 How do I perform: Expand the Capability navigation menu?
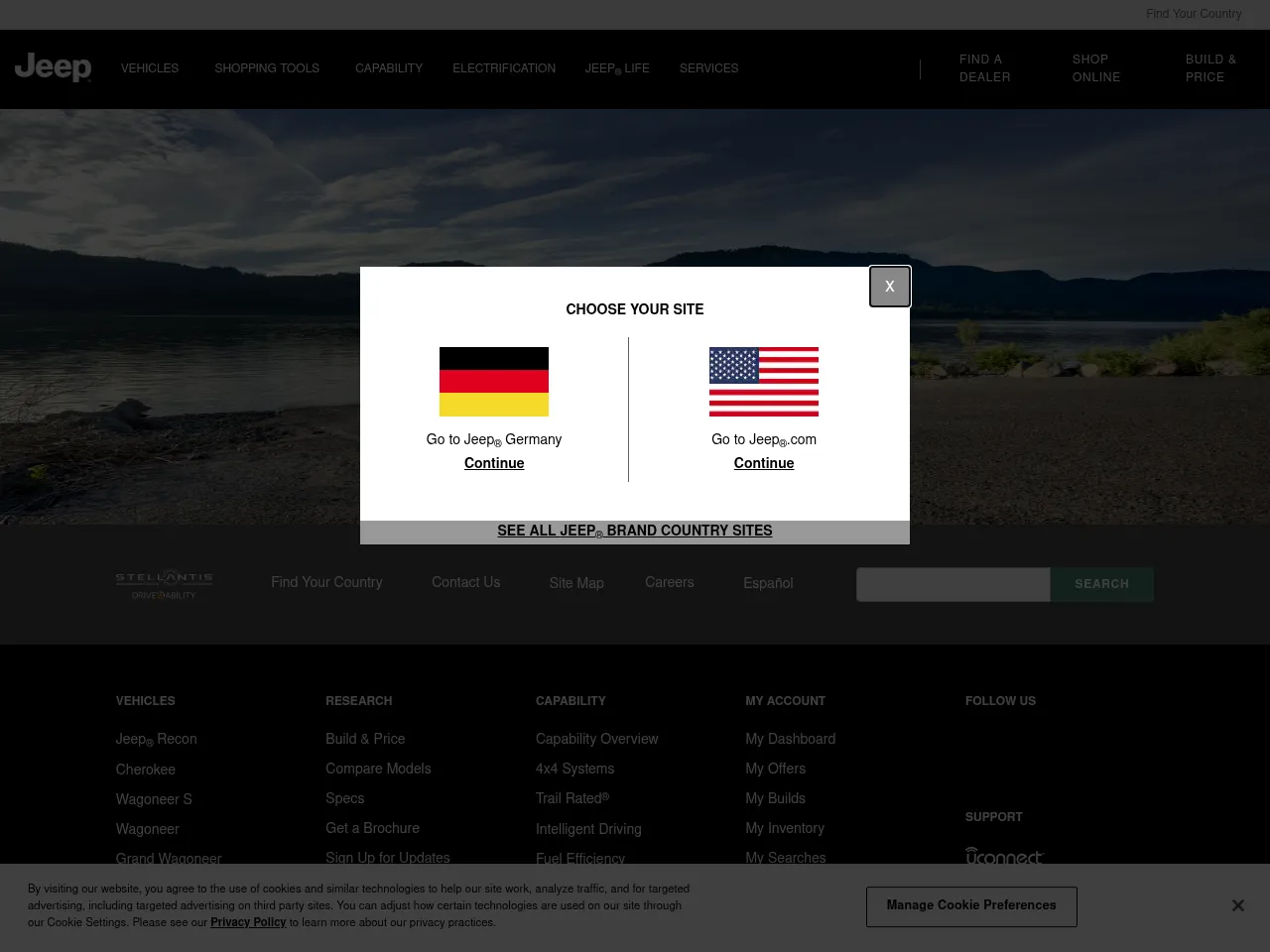coord(389,68)
